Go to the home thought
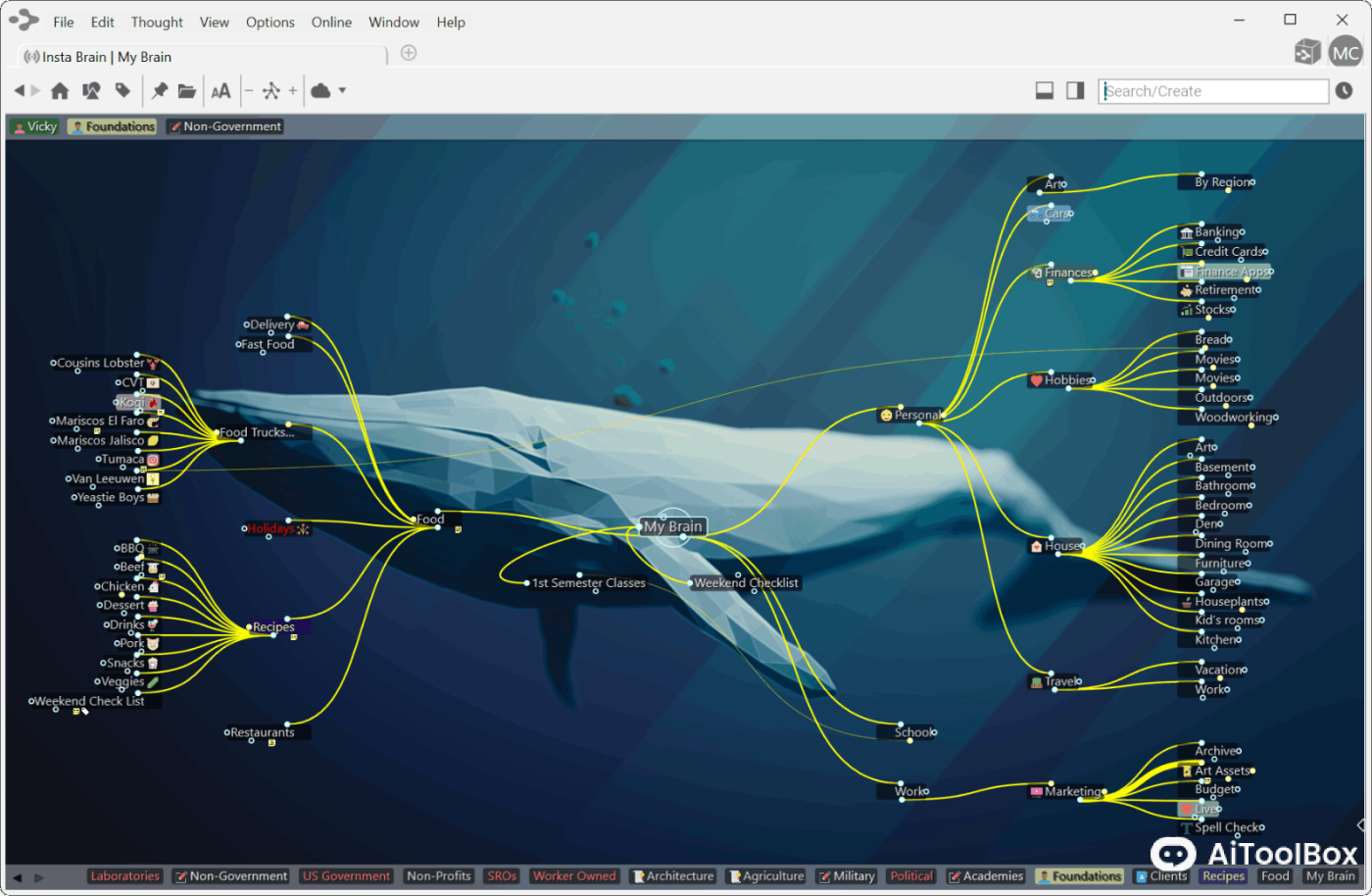 tap(60, 91)
